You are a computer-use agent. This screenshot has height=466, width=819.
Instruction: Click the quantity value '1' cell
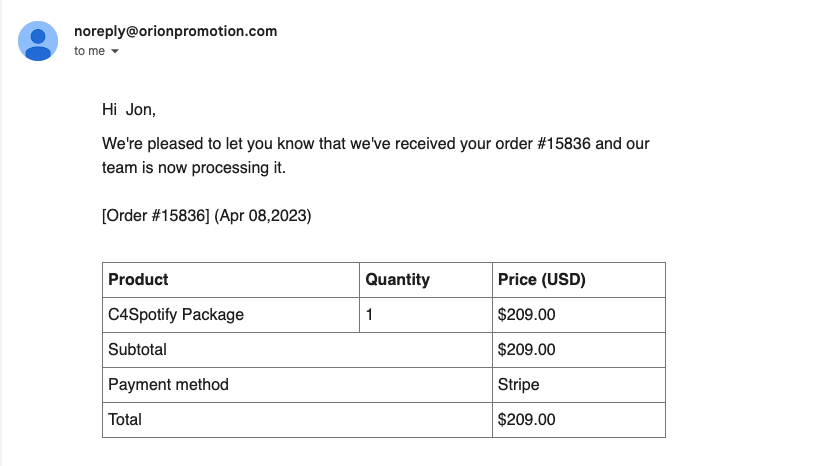point(426,315)
